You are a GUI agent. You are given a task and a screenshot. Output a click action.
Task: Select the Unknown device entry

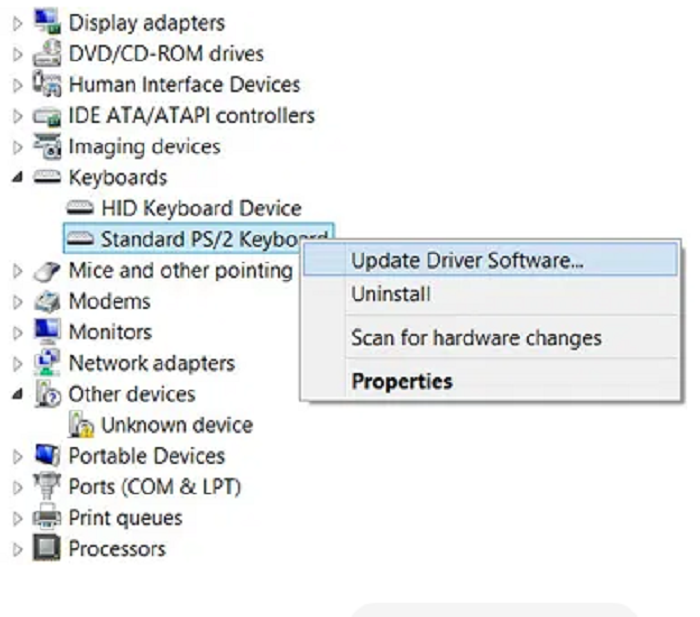click(x=177, y=425)
